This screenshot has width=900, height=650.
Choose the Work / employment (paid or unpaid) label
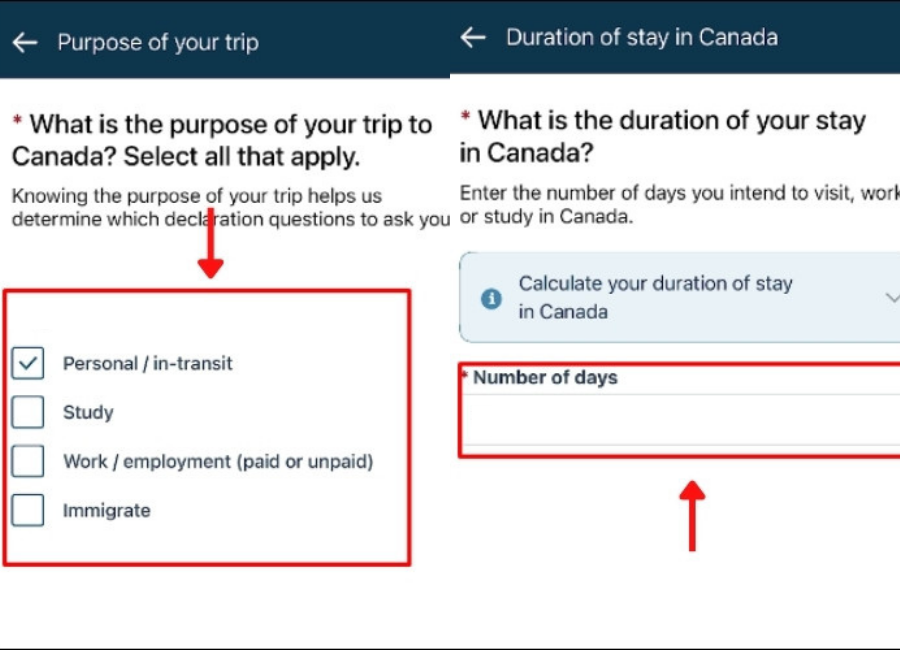[217, 461]
